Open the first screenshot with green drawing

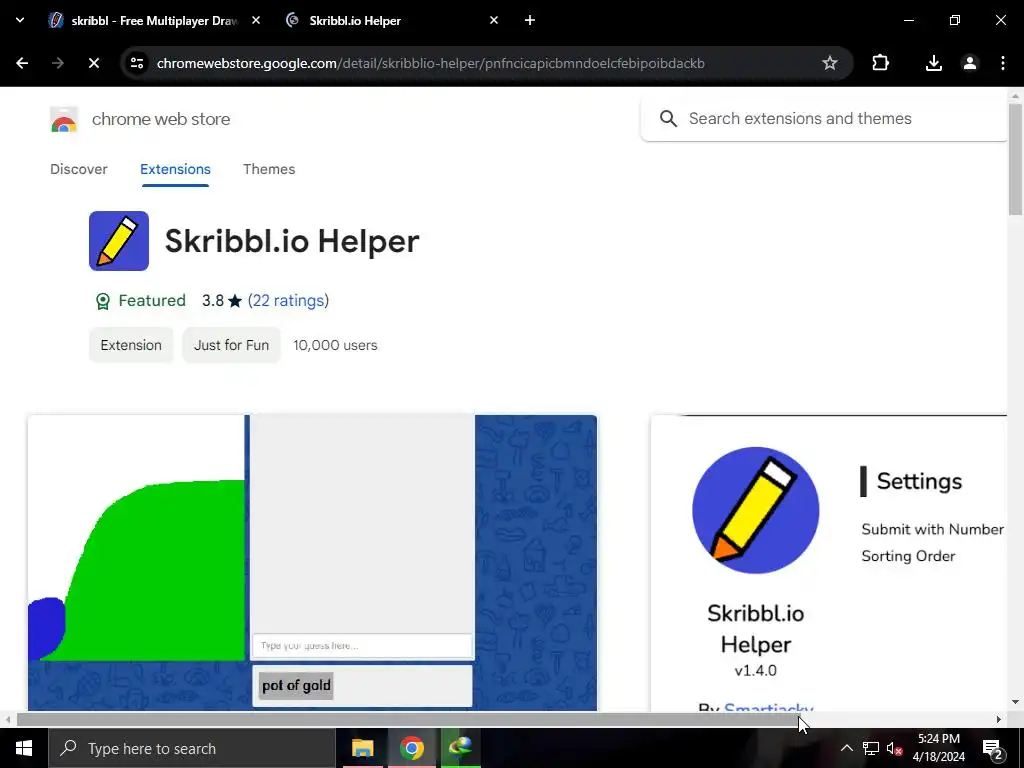click(312, 562)
